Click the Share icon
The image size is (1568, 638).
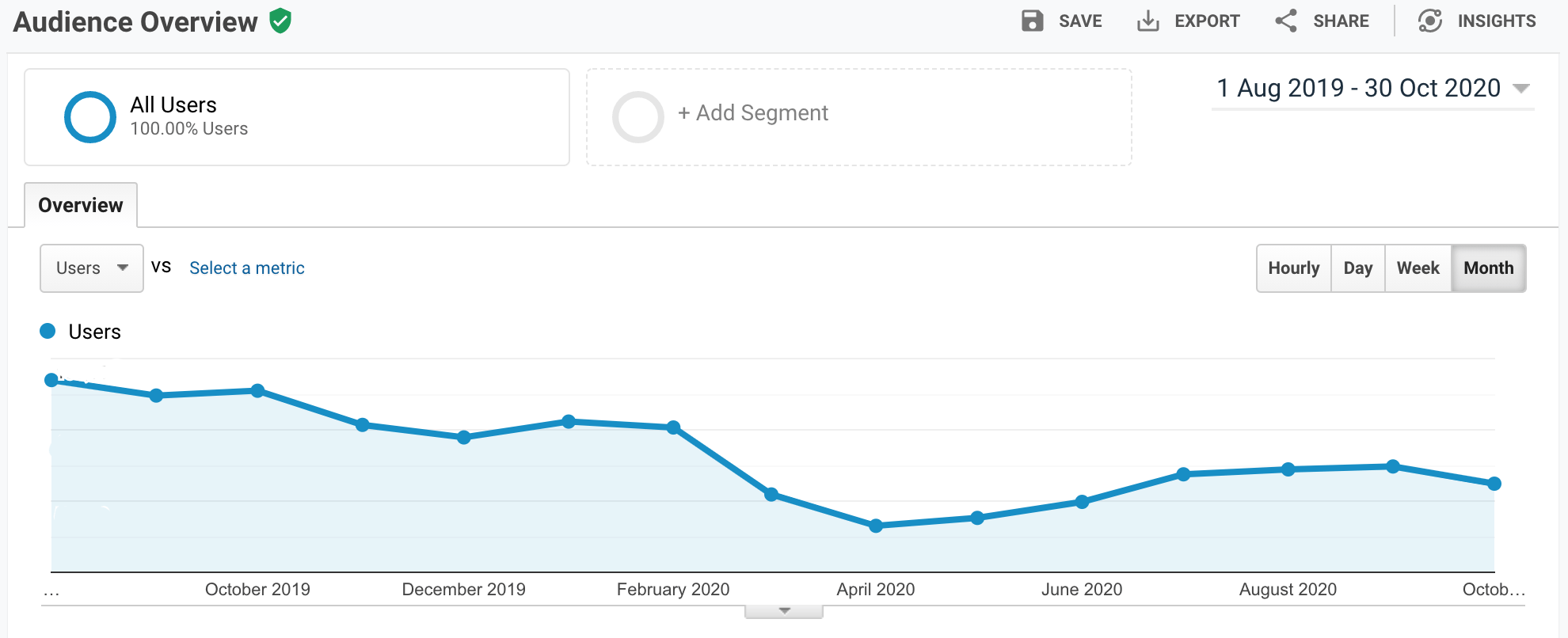1286,21
